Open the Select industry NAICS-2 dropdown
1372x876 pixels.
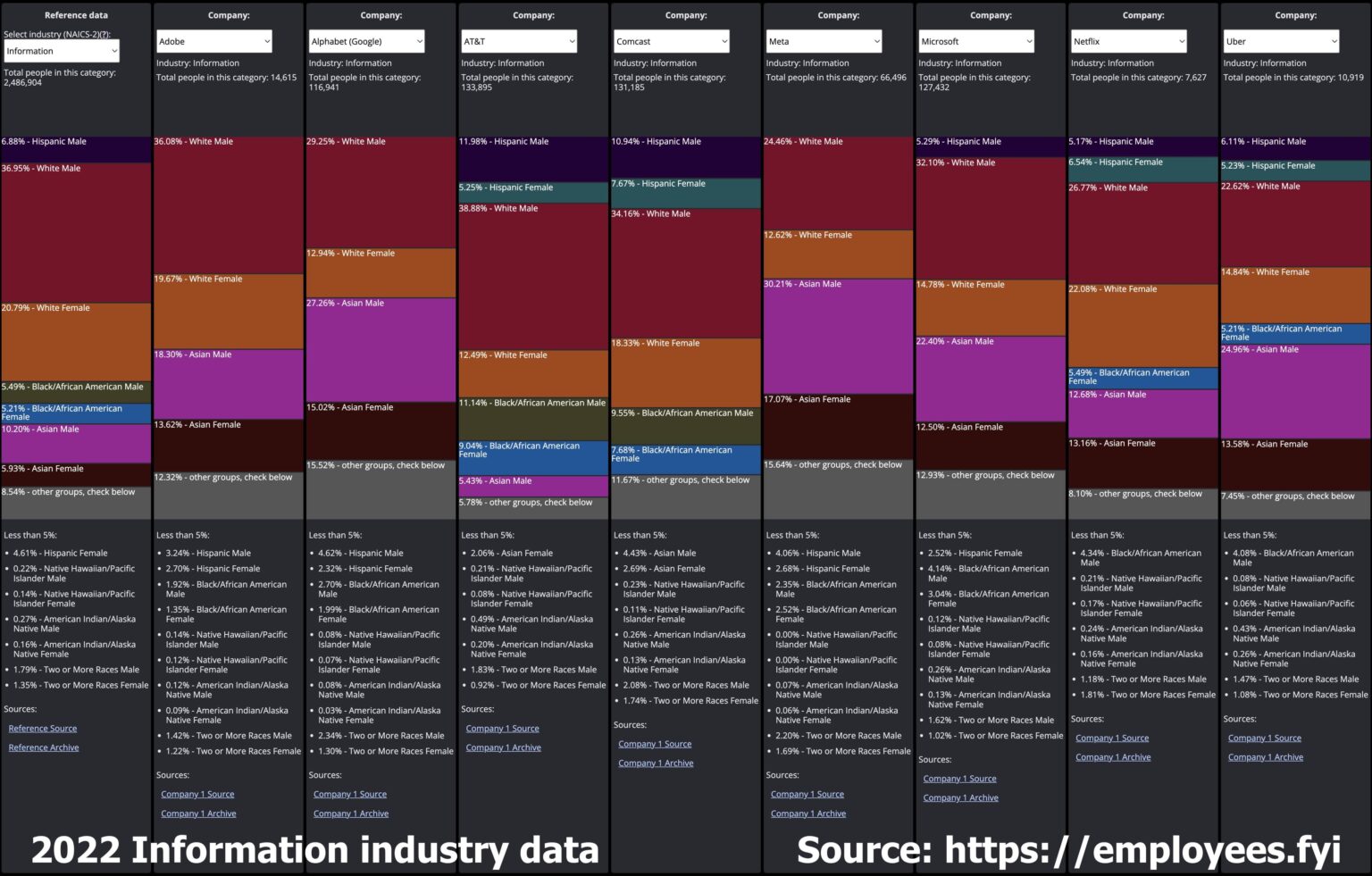tap(62, 51)
